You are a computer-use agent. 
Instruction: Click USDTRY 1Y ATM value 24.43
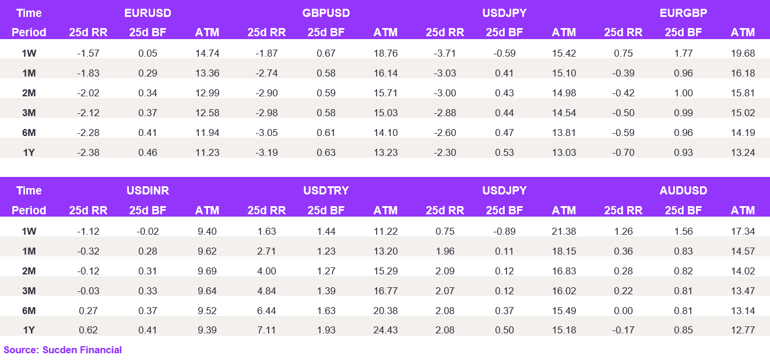[385, 330]
